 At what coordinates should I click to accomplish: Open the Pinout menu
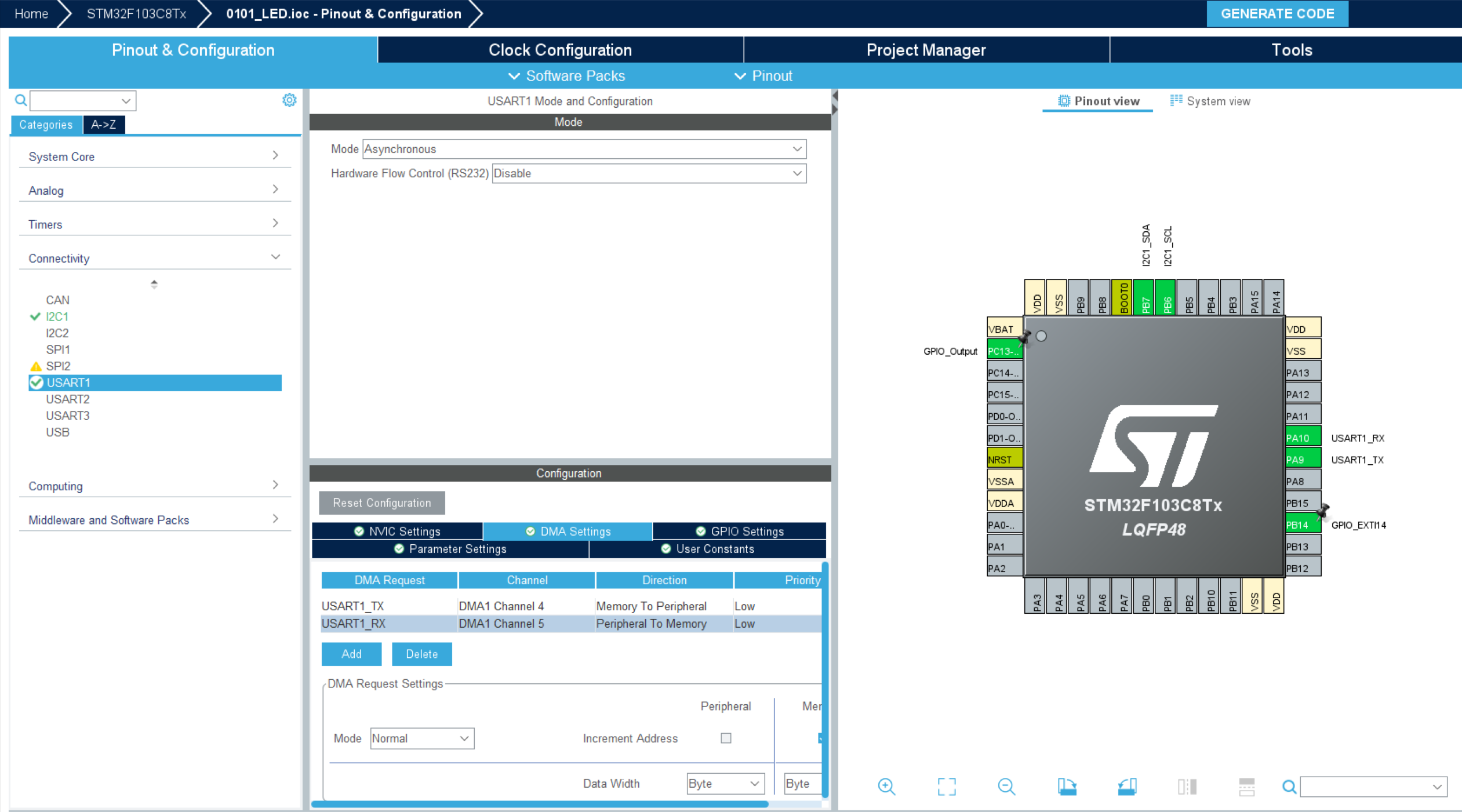(x=763, y=76)
